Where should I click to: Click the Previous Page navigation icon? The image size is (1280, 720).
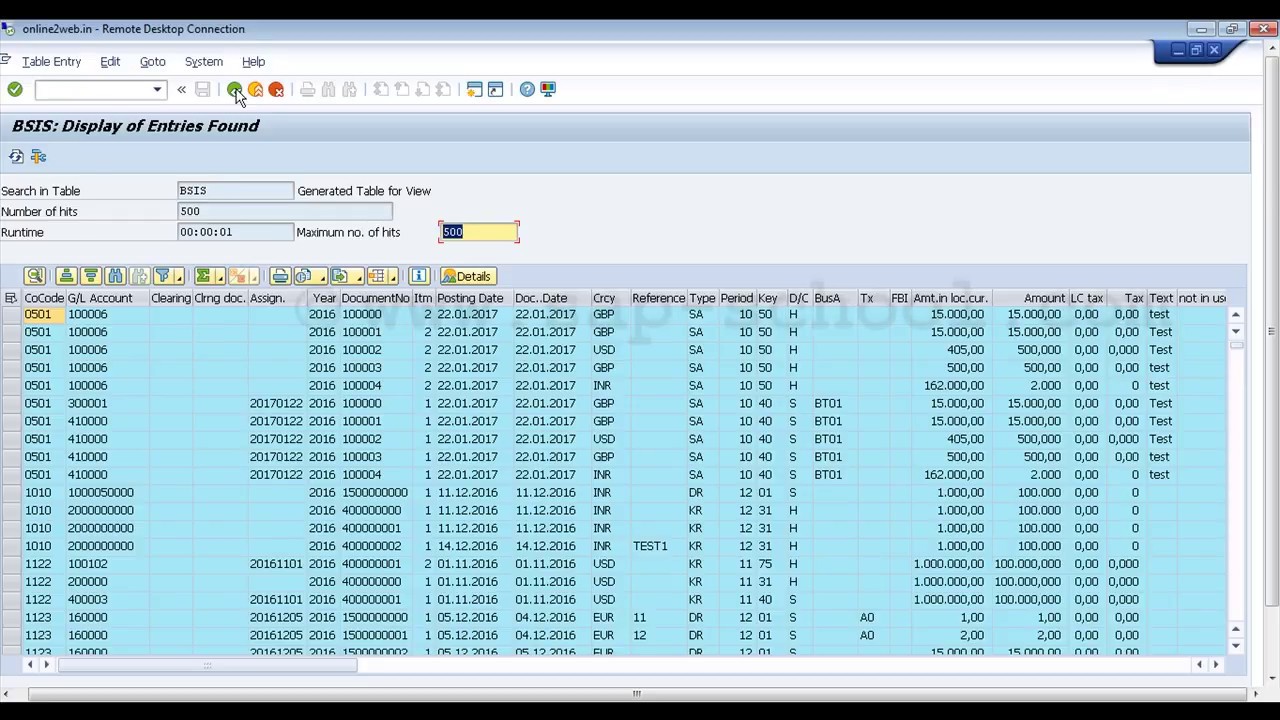click(402, 90)
